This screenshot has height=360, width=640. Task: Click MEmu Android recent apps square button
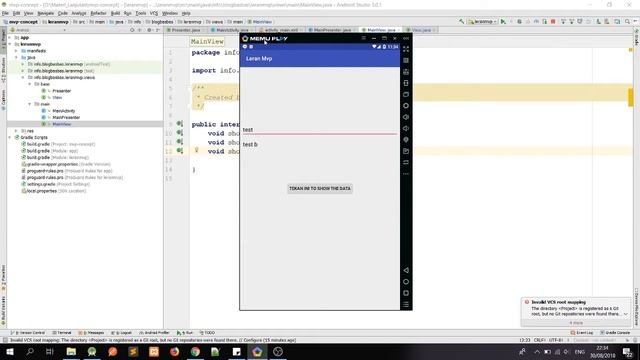406,293
